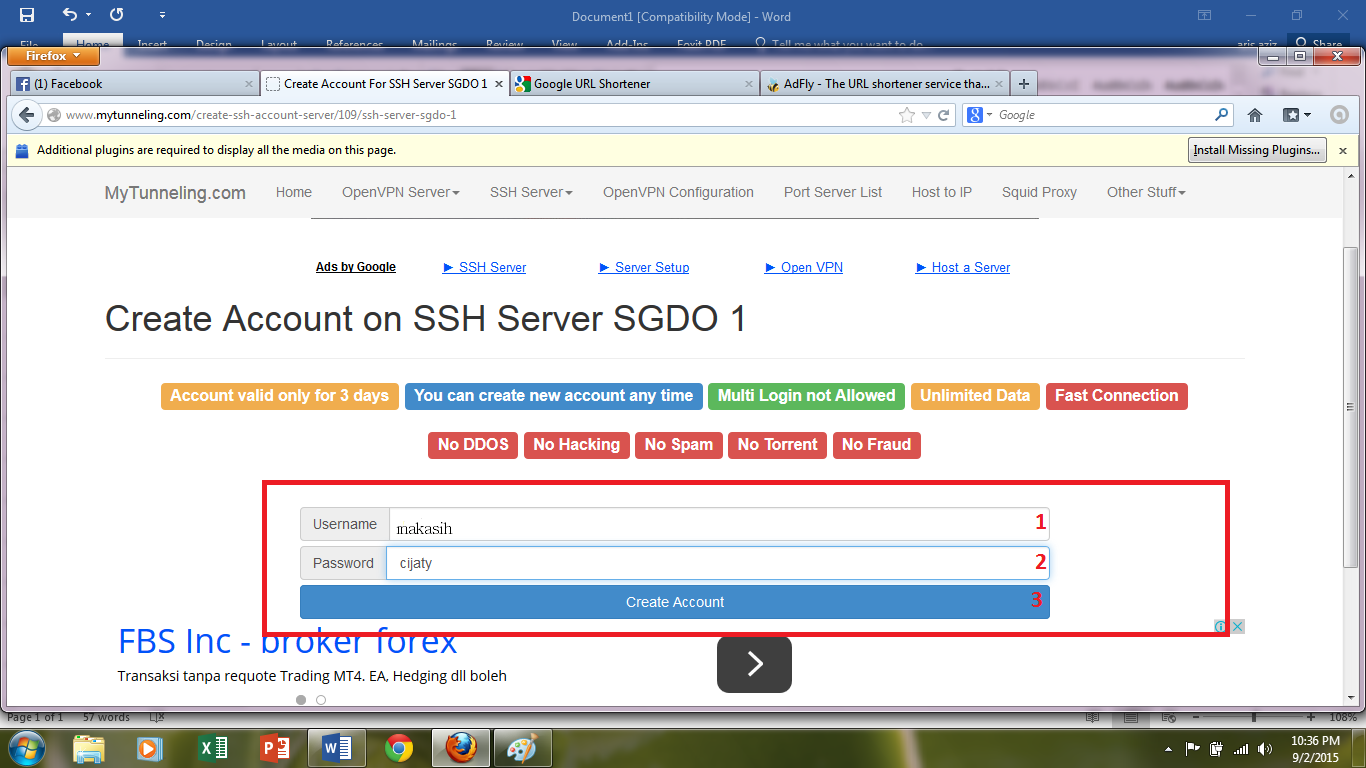Click the Username input field
Viewport: 1366px width, 768px height.
tap(700, 524)
